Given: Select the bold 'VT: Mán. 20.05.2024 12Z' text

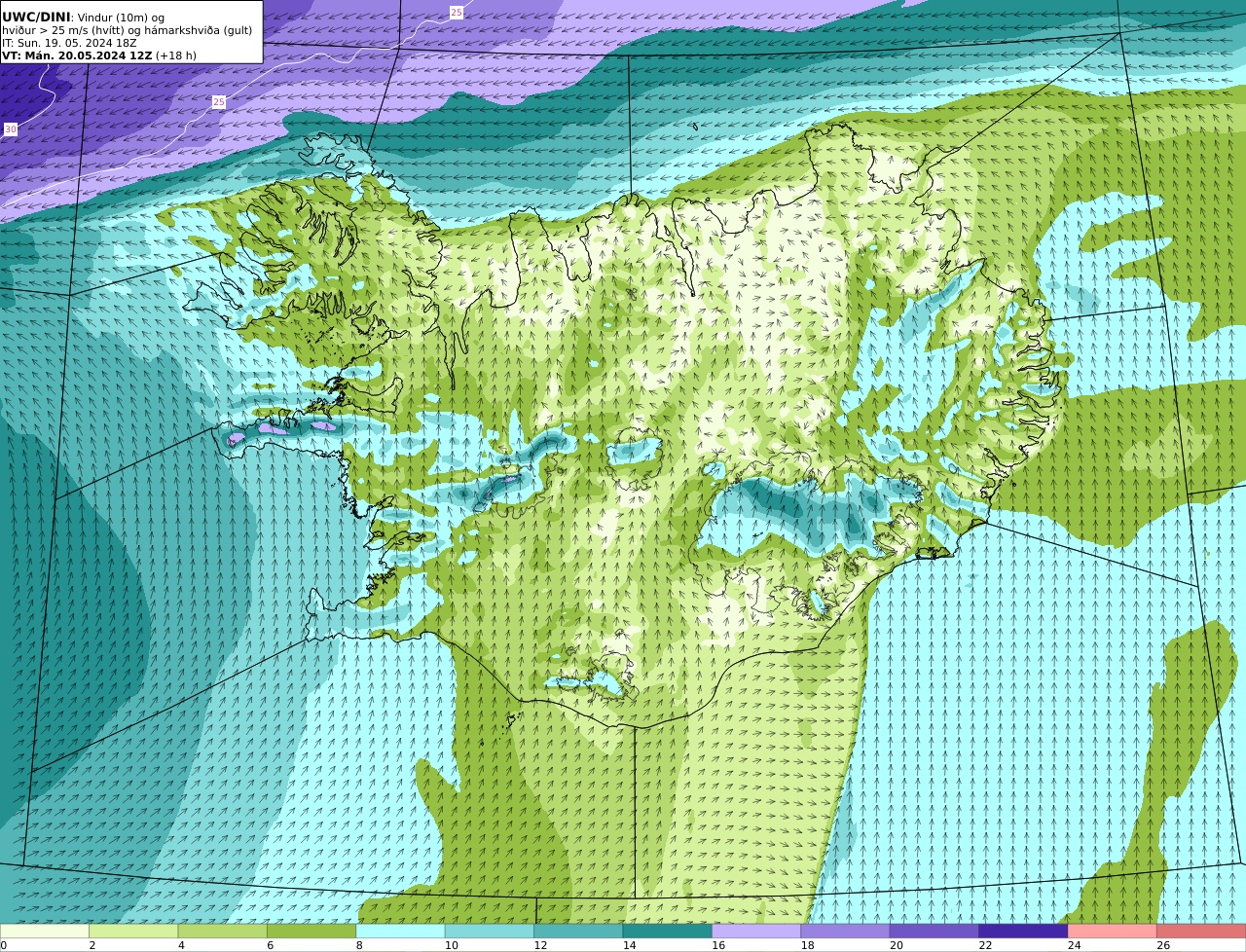Looking at the screenshot, I should [77, 55].
